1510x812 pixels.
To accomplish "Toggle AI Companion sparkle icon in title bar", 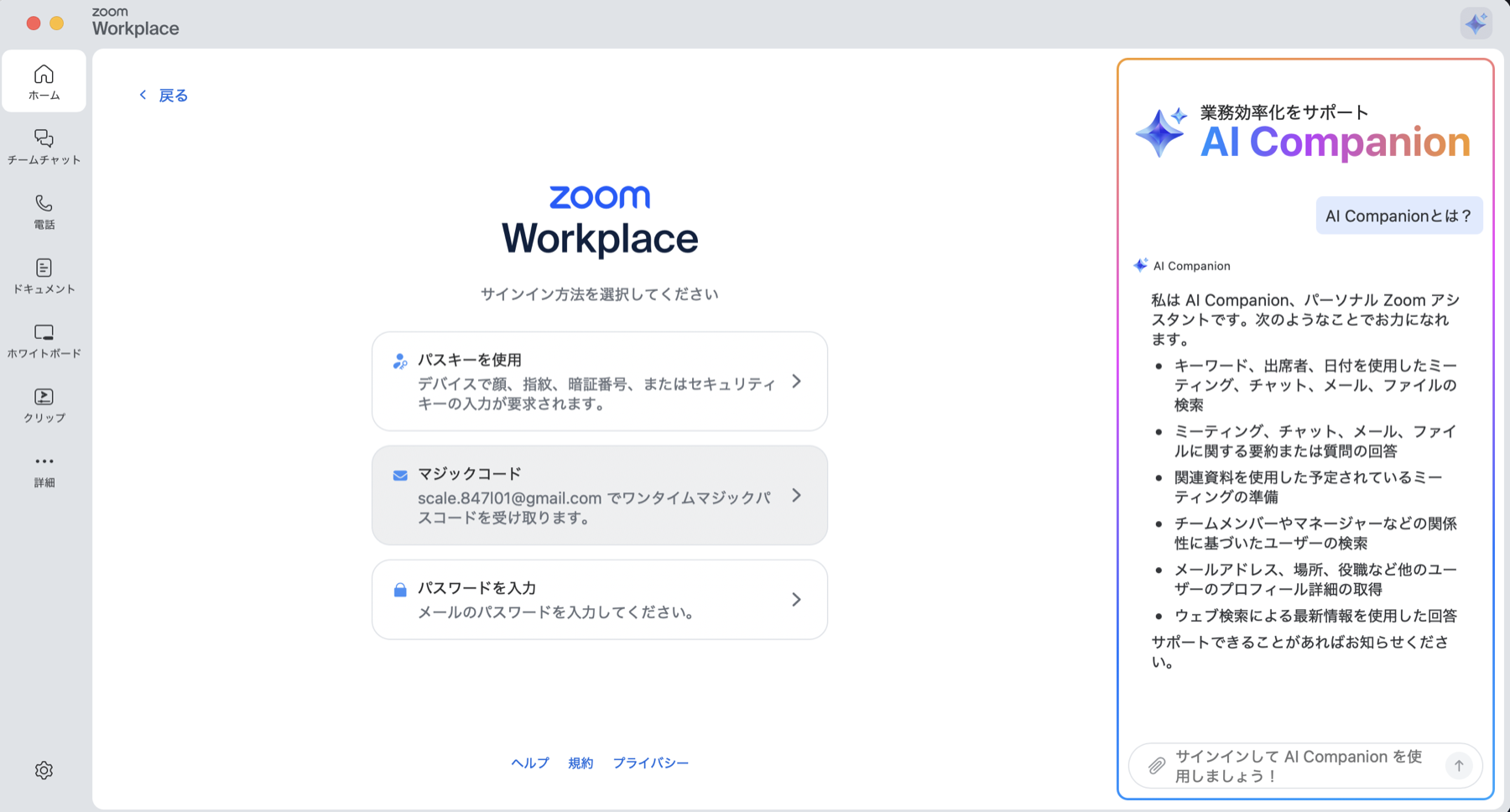I will point(1476,23).
